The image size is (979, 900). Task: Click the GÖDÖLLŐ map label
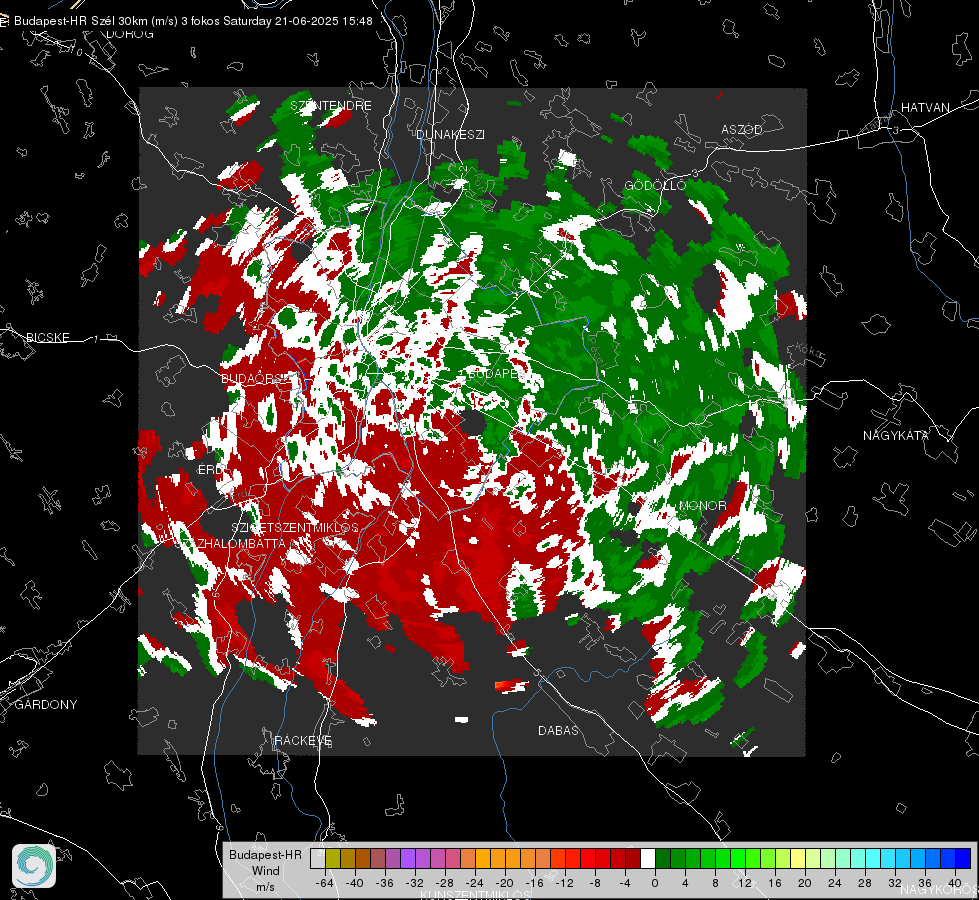655,185
